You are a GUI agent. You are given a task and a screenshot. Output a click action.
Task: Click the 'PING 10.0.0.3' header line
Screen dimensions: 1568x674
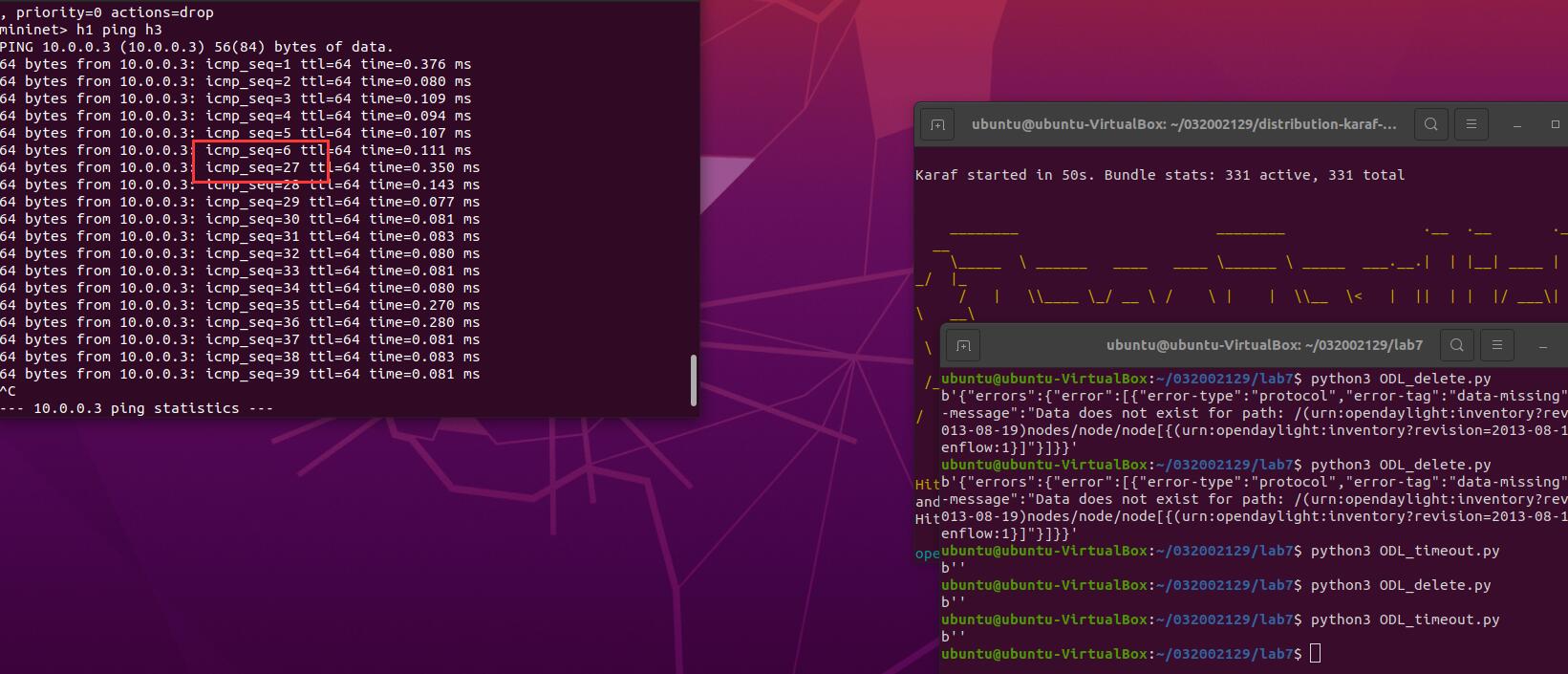197,47
